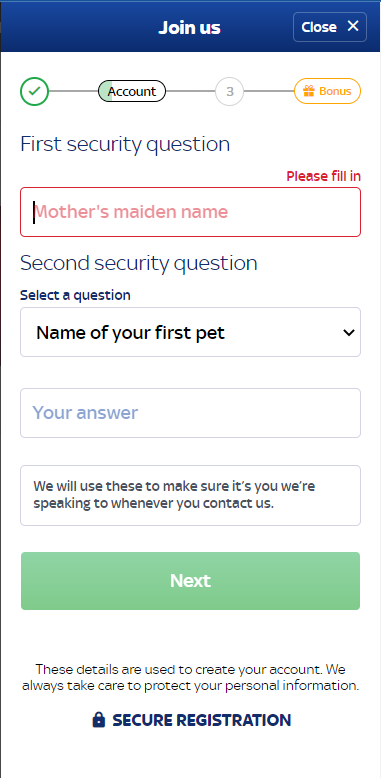Screen dimensions: 381x778
Task: Click the SECURE REGISTRATION label
Action: 201,720
